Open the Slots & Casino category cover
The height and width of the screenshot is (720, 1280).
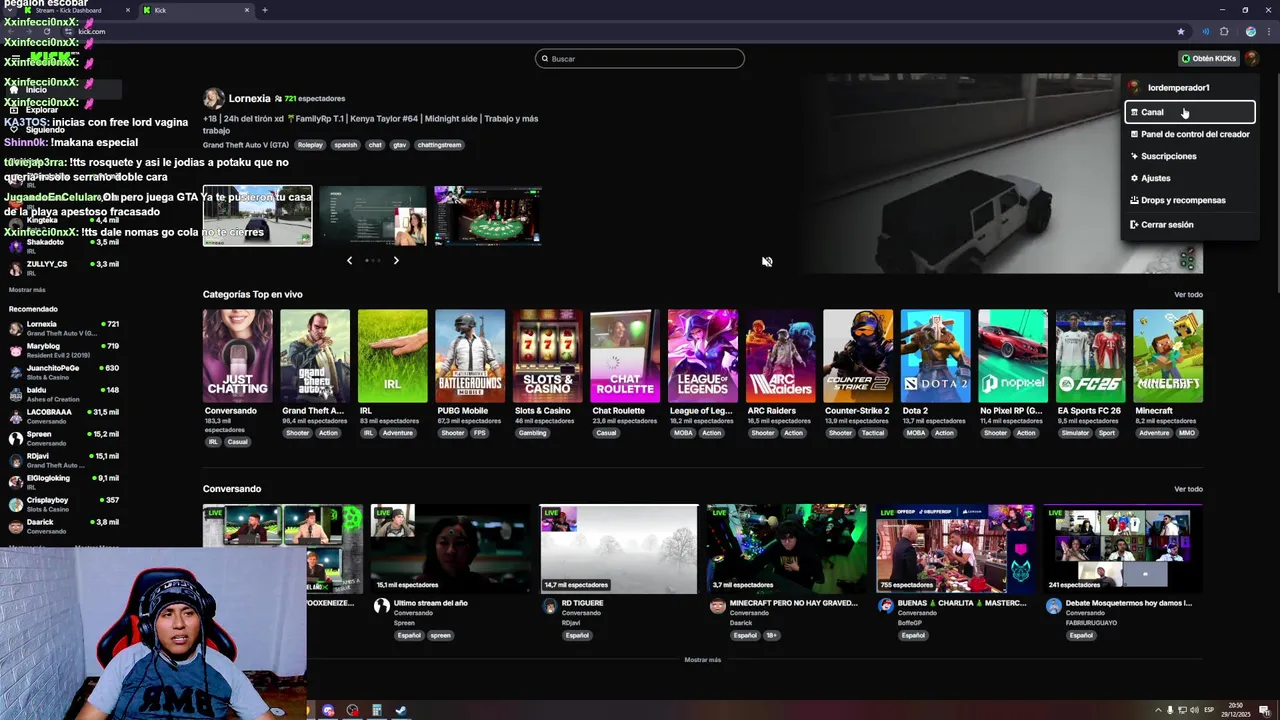pyautogui.click(x=547, y=356)
